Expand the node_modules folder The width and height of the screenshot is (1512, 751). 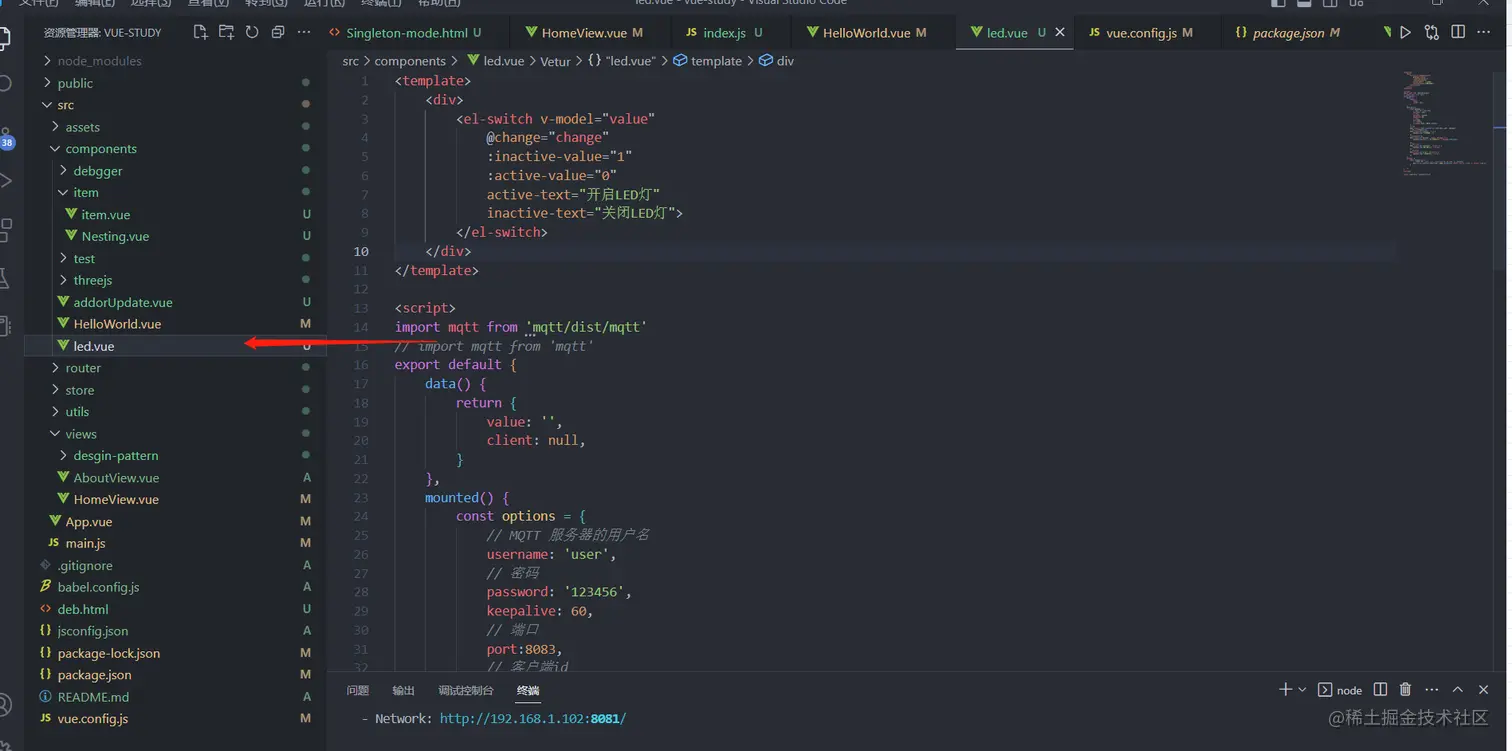point(174,61)
